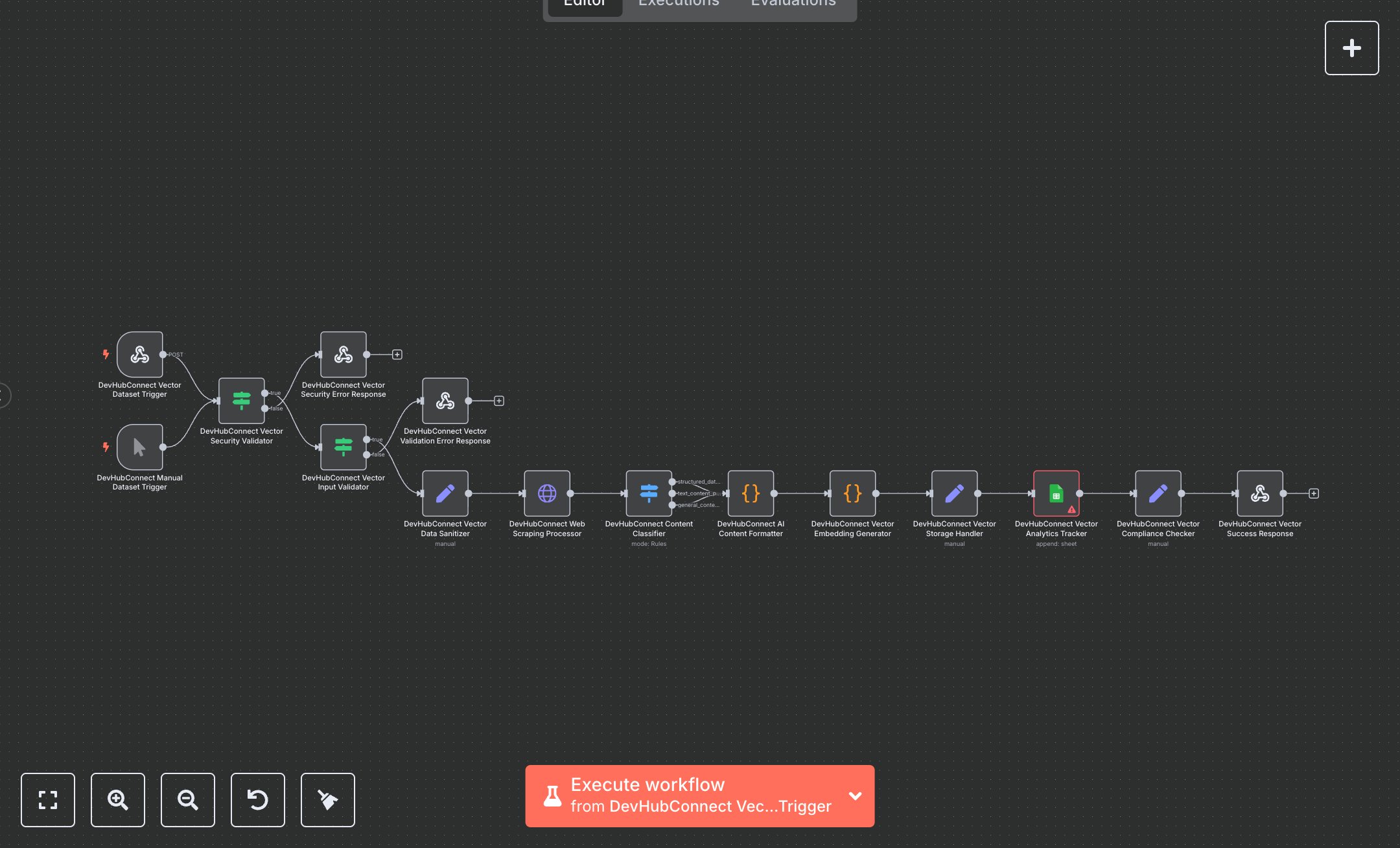Switch to the Evaluations tab
The height and width of the screenshot is (848, 1400).
[793, 4]
